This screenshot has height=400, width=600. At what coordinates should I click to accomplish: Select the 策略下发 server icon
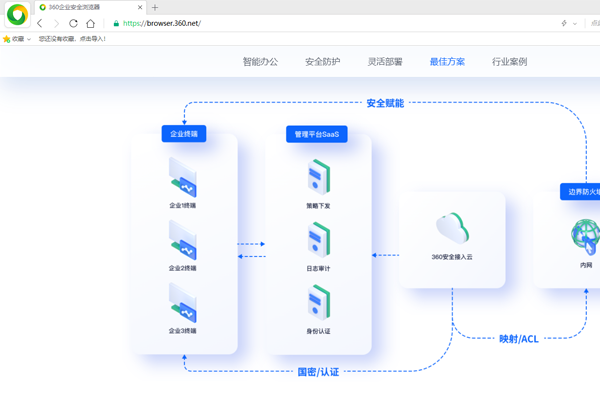318,179
